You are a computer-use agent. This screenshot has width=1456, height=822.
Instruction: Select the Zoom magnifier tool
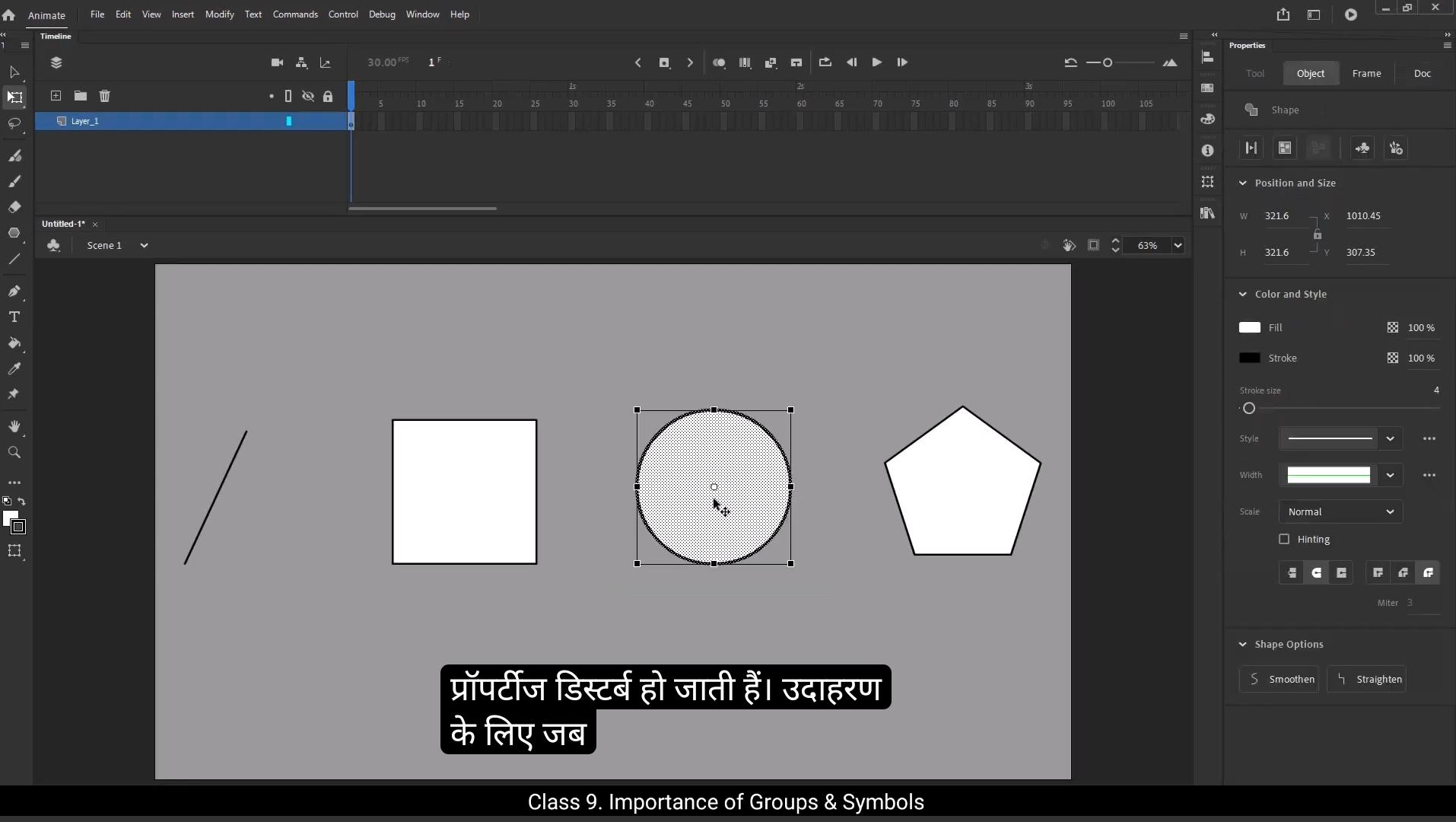click(x=14, y=452)
